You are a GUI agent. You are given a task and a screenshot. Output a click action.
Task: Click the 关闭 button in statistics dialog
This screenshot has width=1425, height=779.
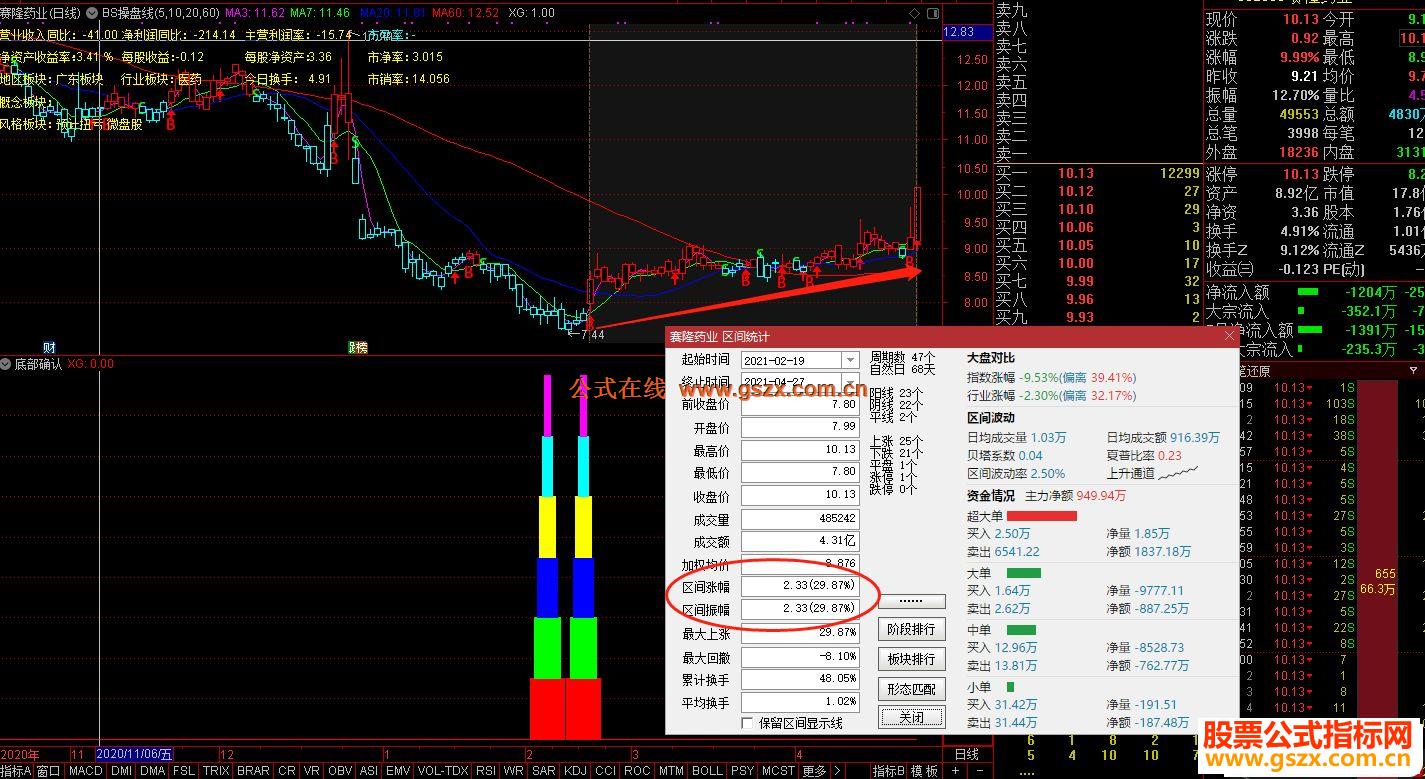click(x=911, y=717)
